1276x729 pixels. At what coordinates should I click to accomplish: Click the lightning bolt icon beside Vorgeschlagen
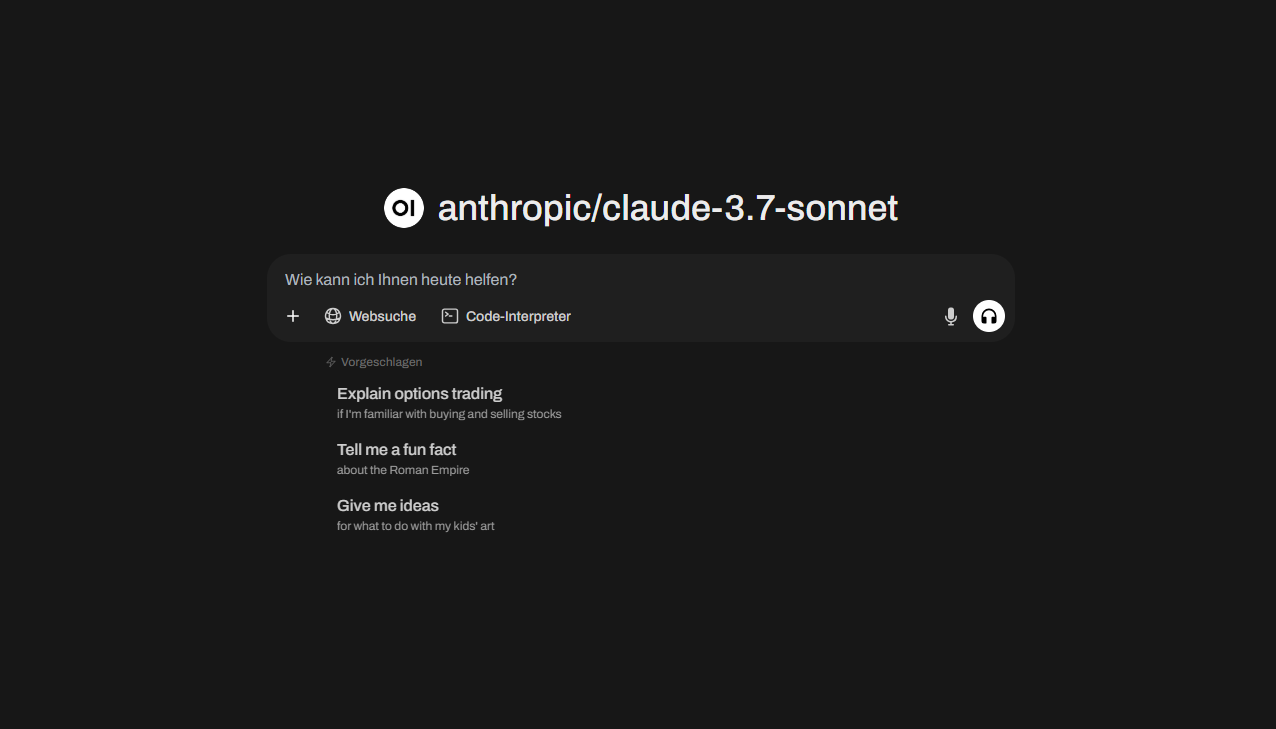pyautogui.click(x=331, y=362)
